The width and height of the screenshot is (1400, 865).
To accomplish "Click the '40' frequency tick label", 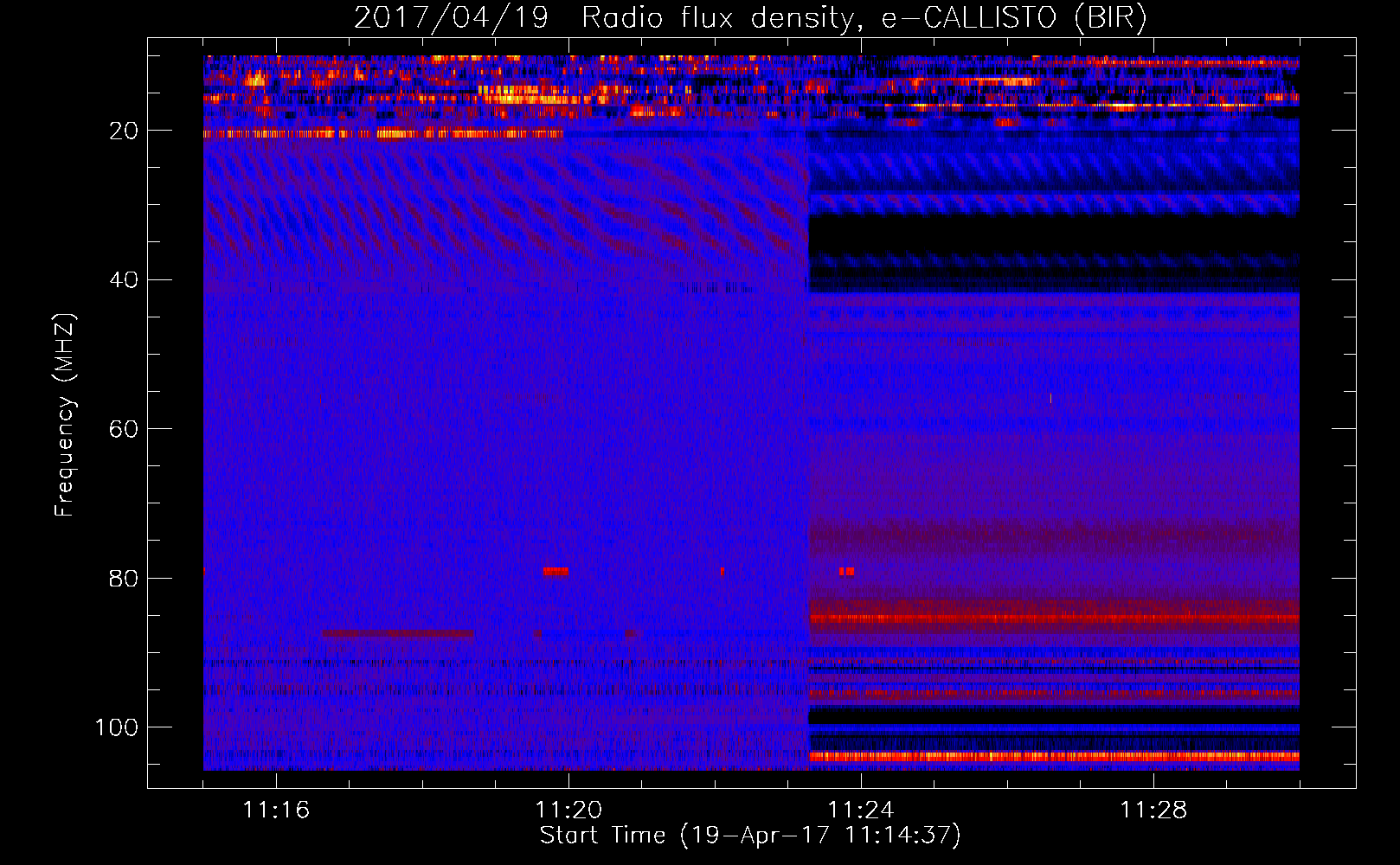I will 124,280.
